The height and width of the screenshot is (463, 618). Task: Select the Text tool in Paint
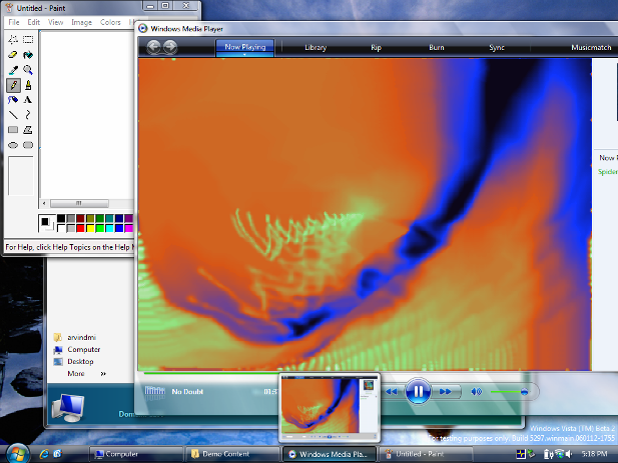click(x=28, y=100)
